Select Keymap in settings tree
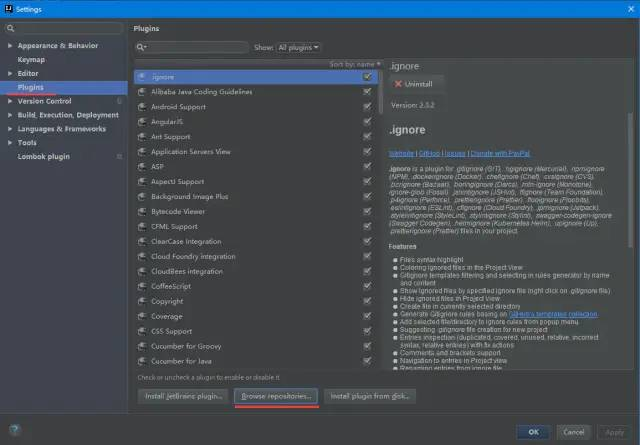 click(x=31, y=60)
